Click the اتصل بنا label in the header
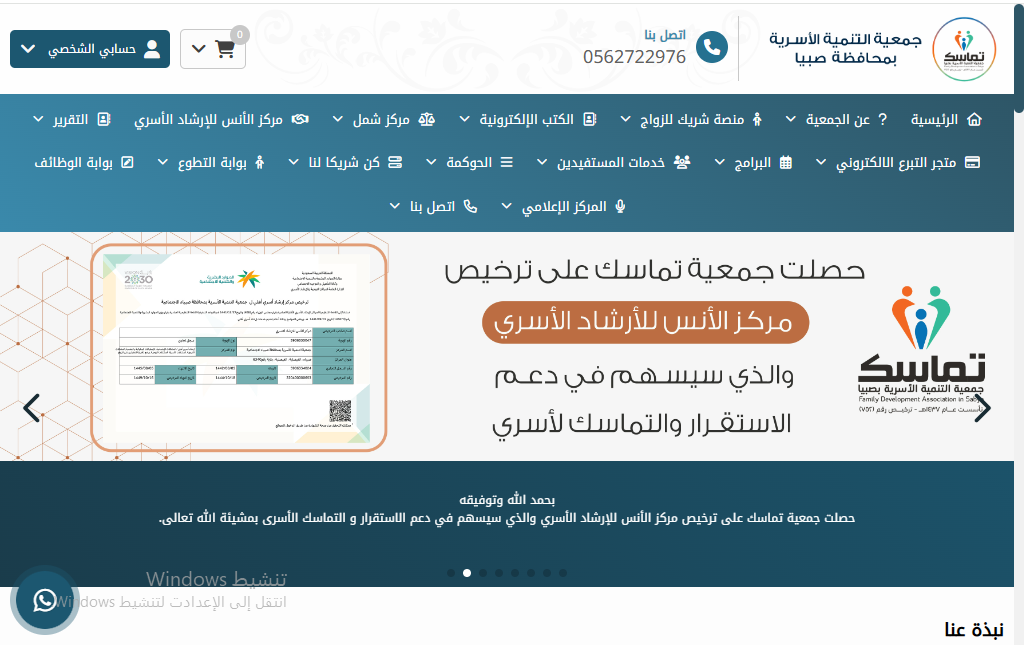Screen dimensions: 1024x645 (x=665, y=35)
